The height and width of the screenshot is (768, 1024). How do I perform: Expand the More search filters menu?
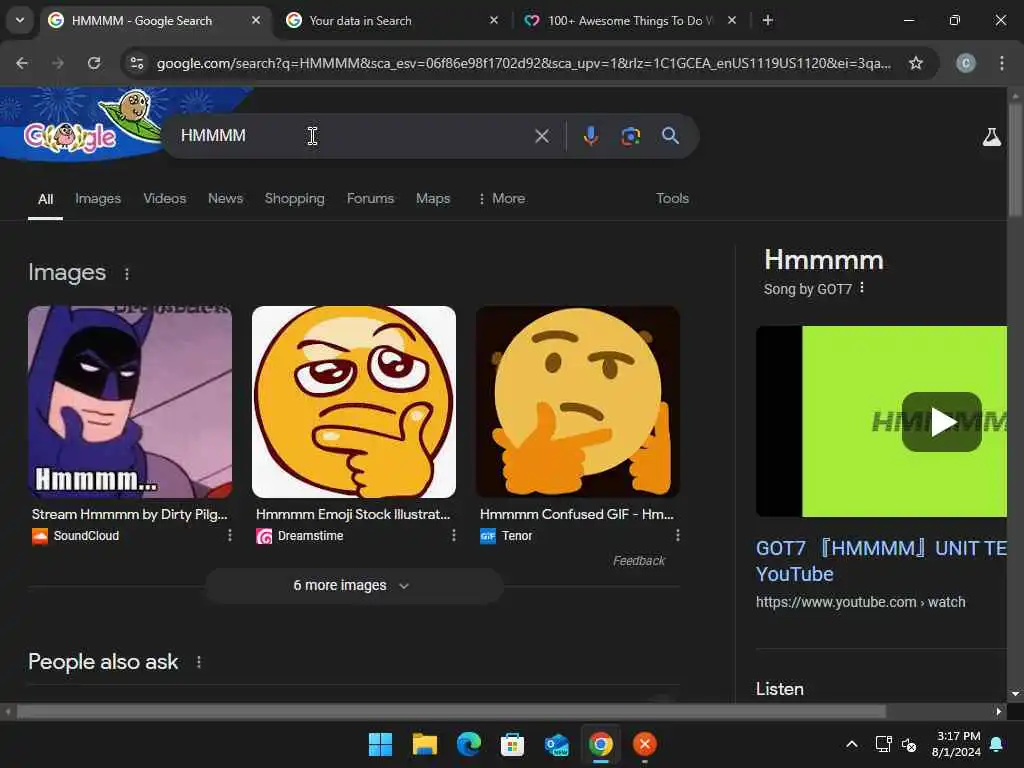502,199
